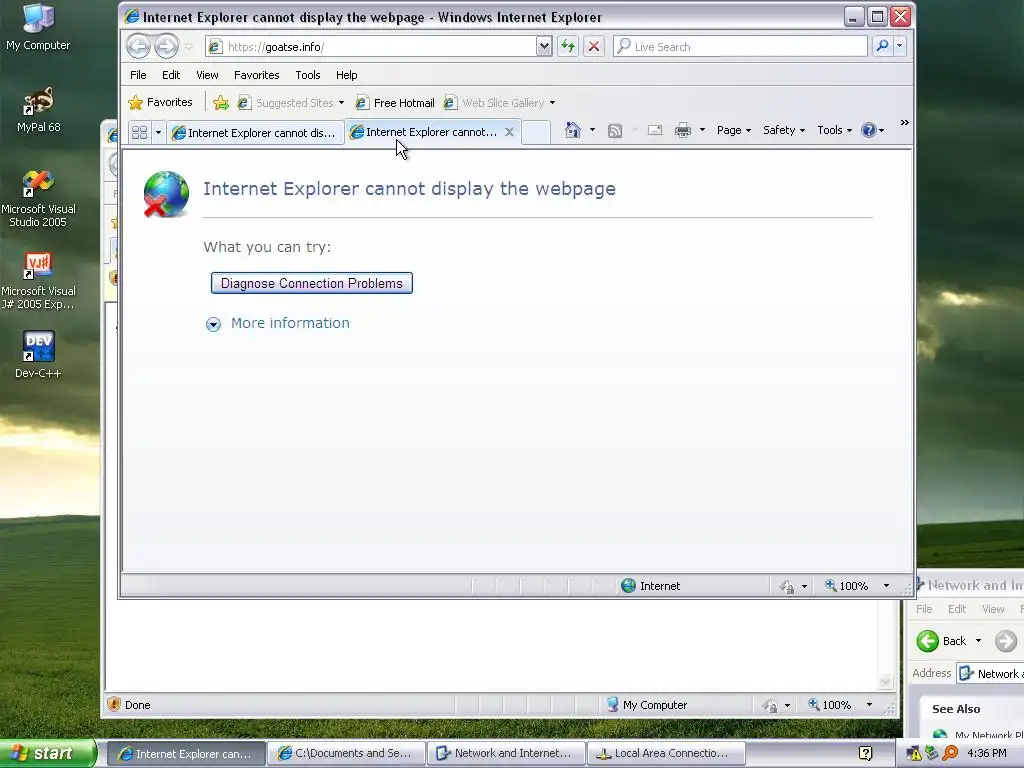The height and width of the screenshot is (768, 1024).
Task: Open Microsoft Visual Studio 2005 shortcut
Action: [38, 199]
